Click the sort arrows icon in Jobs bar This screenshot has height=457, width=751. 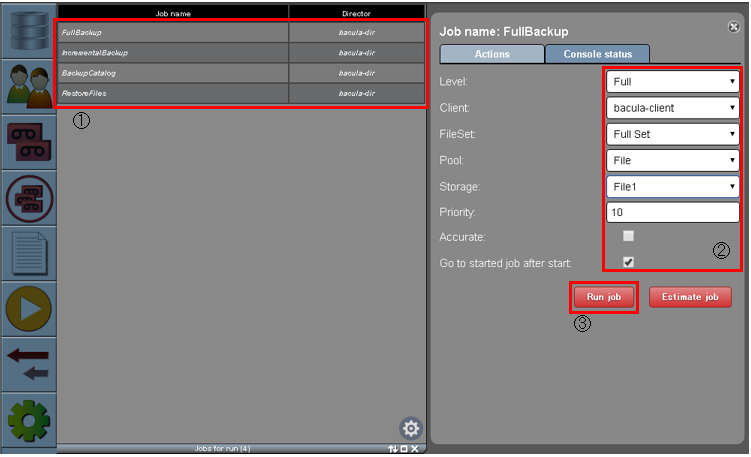point(393,449)
